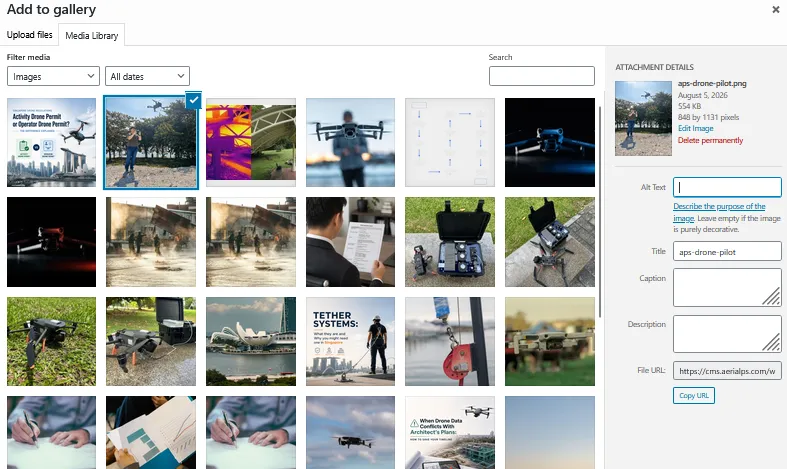
Task: Select the Tether Systems poster thumbnail
Action: 350,341
